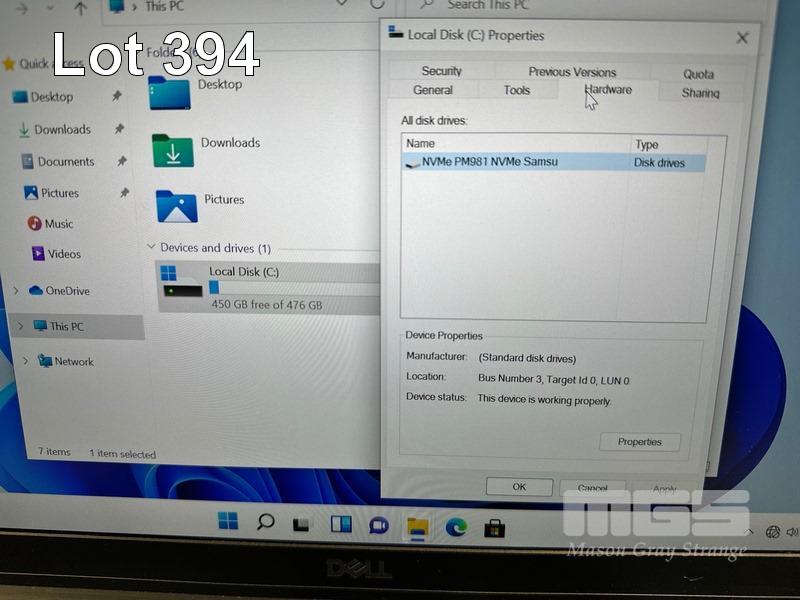This screenshot has height=600, width=800.
Task: Switch to the Tools tab
Action: pyautogui.click(x=517, y=90)
